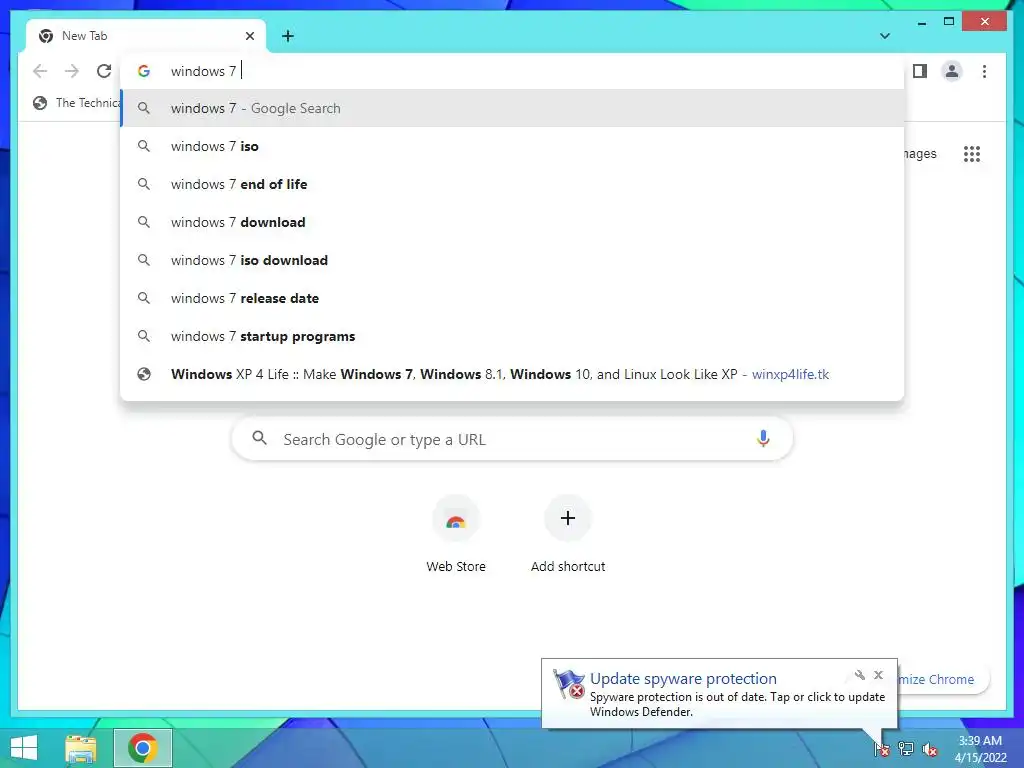
Task: Click the back navigation arrow
Action: [x=40, y=71]
